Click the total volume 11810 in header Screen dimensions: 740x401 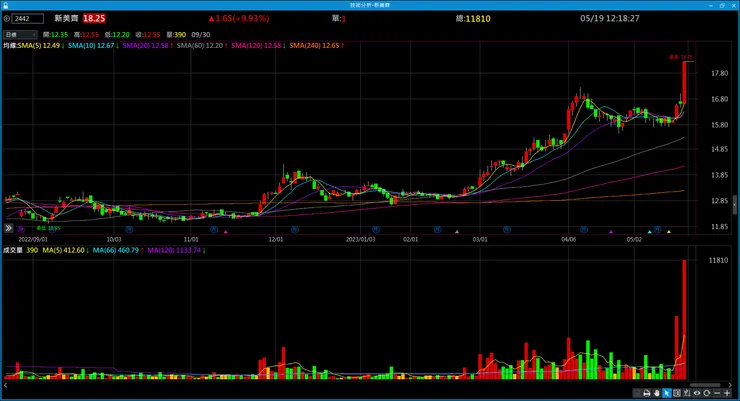tap(478, 18)
